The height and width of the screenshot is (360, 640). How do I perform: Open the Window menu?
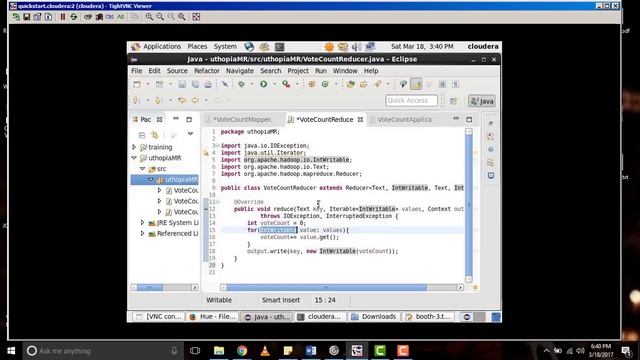coord(345,71)
